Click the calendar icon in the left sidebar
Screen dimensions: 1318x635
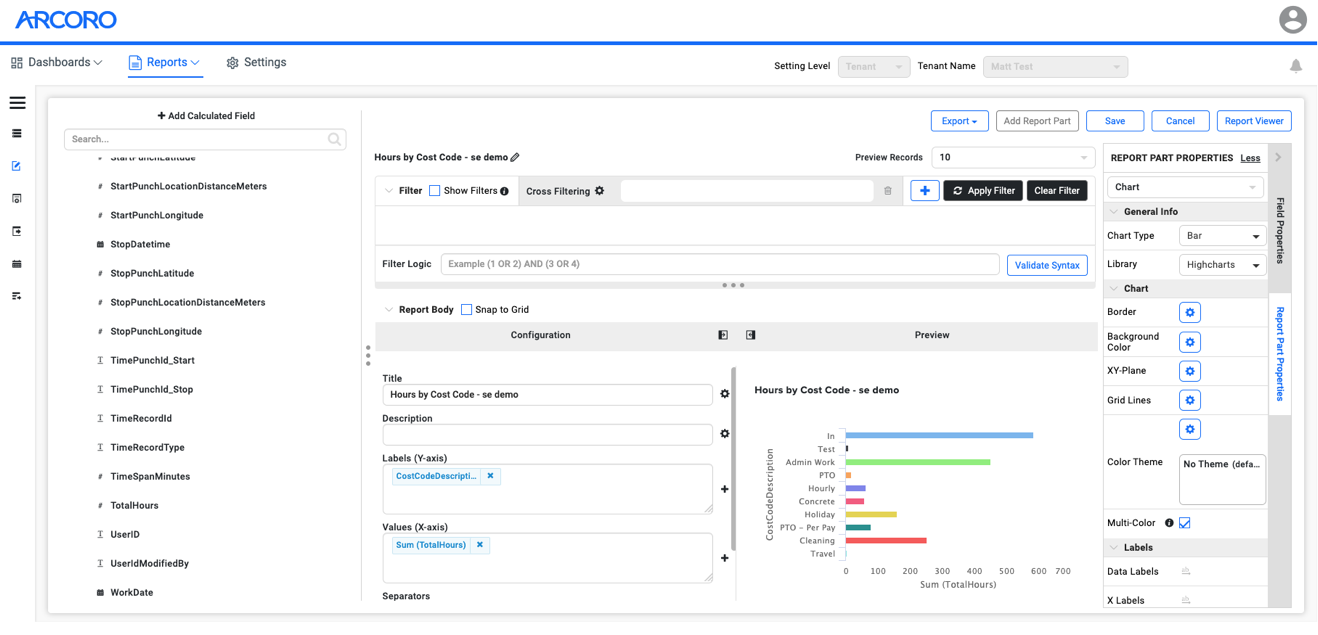click(17, 263)
